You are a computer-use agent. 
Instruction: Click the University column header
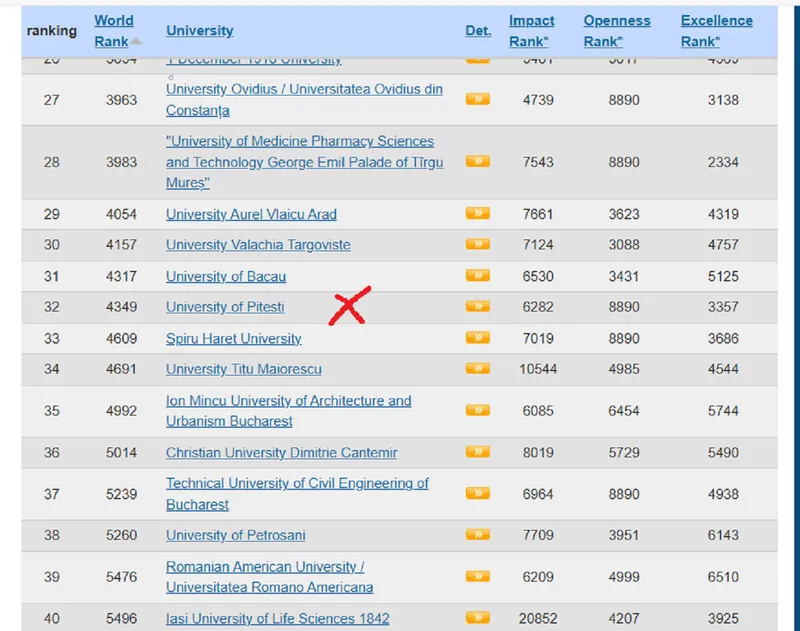click(x=199, y=31)
